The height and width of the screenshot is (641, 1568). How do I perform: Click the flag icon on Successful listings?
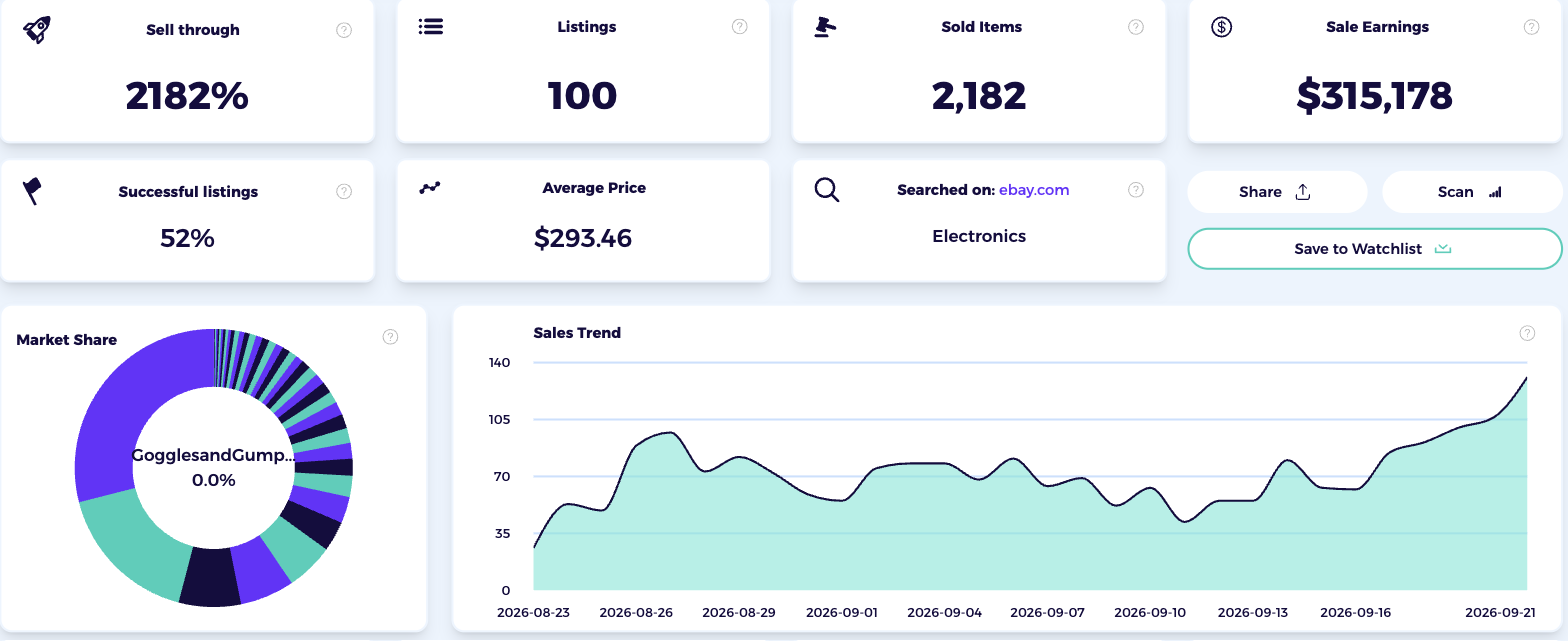32,190
